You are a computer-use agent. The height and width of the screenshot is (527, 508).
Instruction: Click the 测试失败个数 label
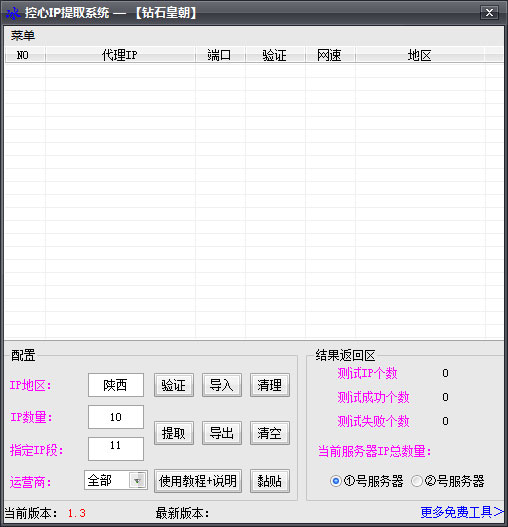[373, 421]
